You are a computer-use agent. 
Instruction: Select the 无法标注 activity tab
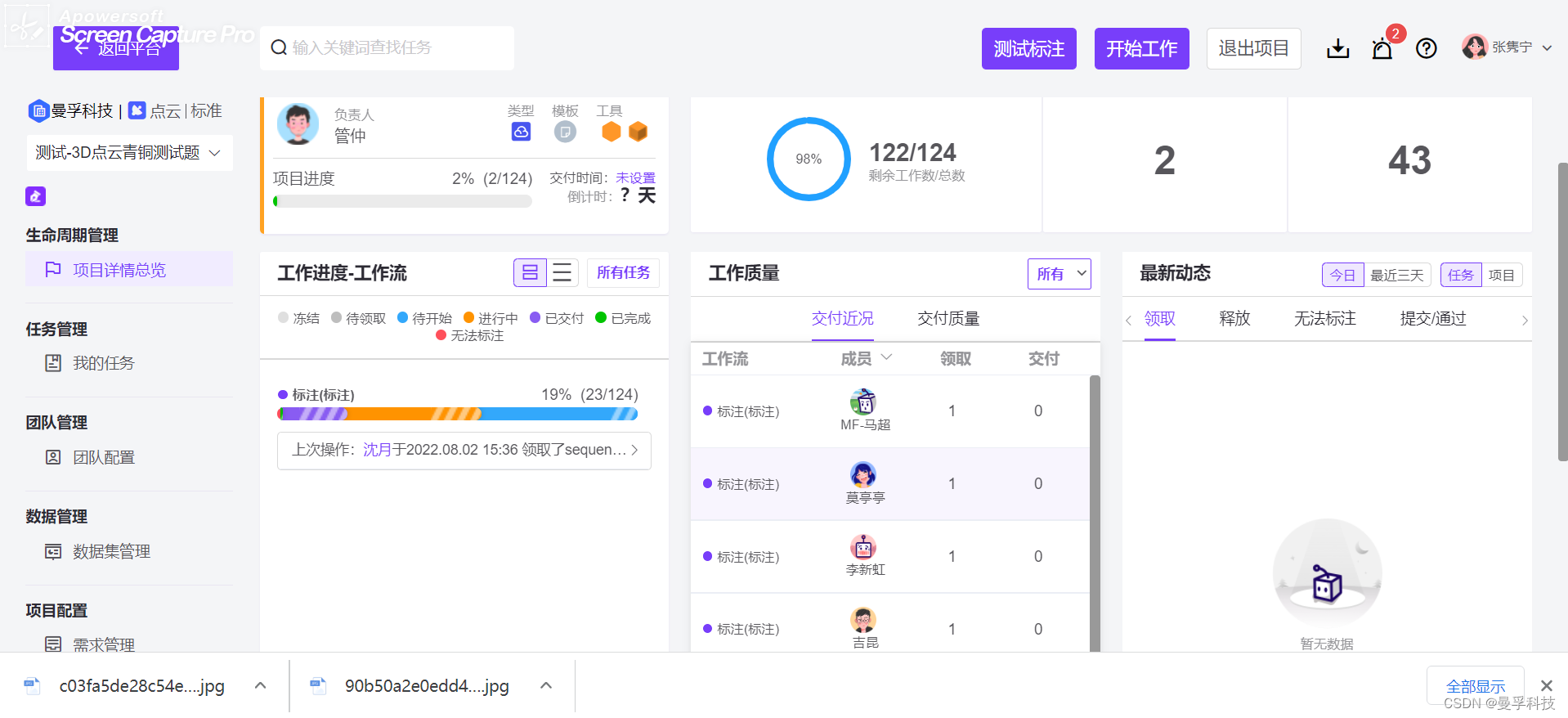[1325, 318]
